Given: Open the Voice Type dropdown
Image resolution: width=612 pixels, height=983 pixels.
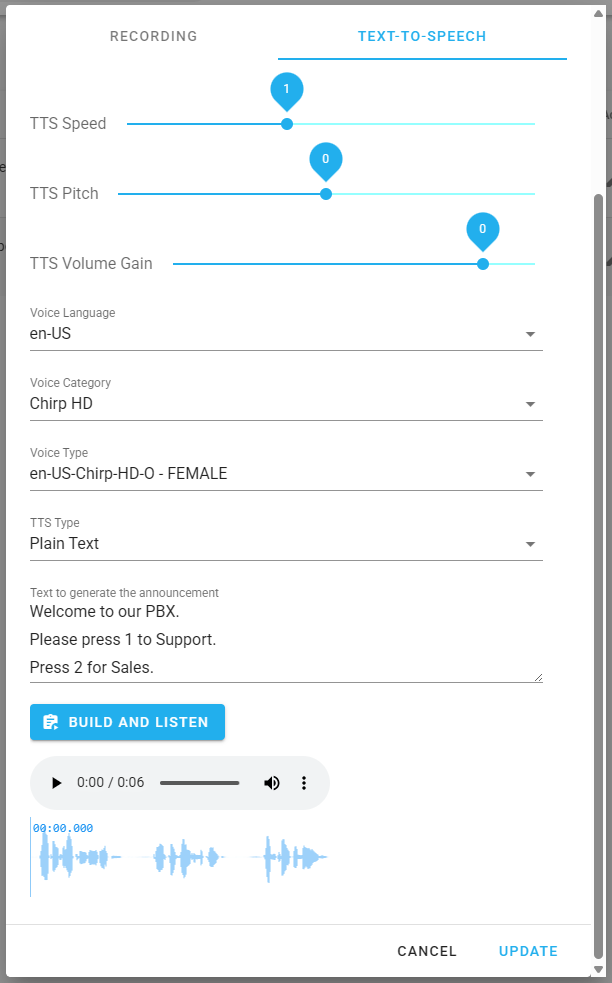Looking at the screenshot, I should [286, 473].
